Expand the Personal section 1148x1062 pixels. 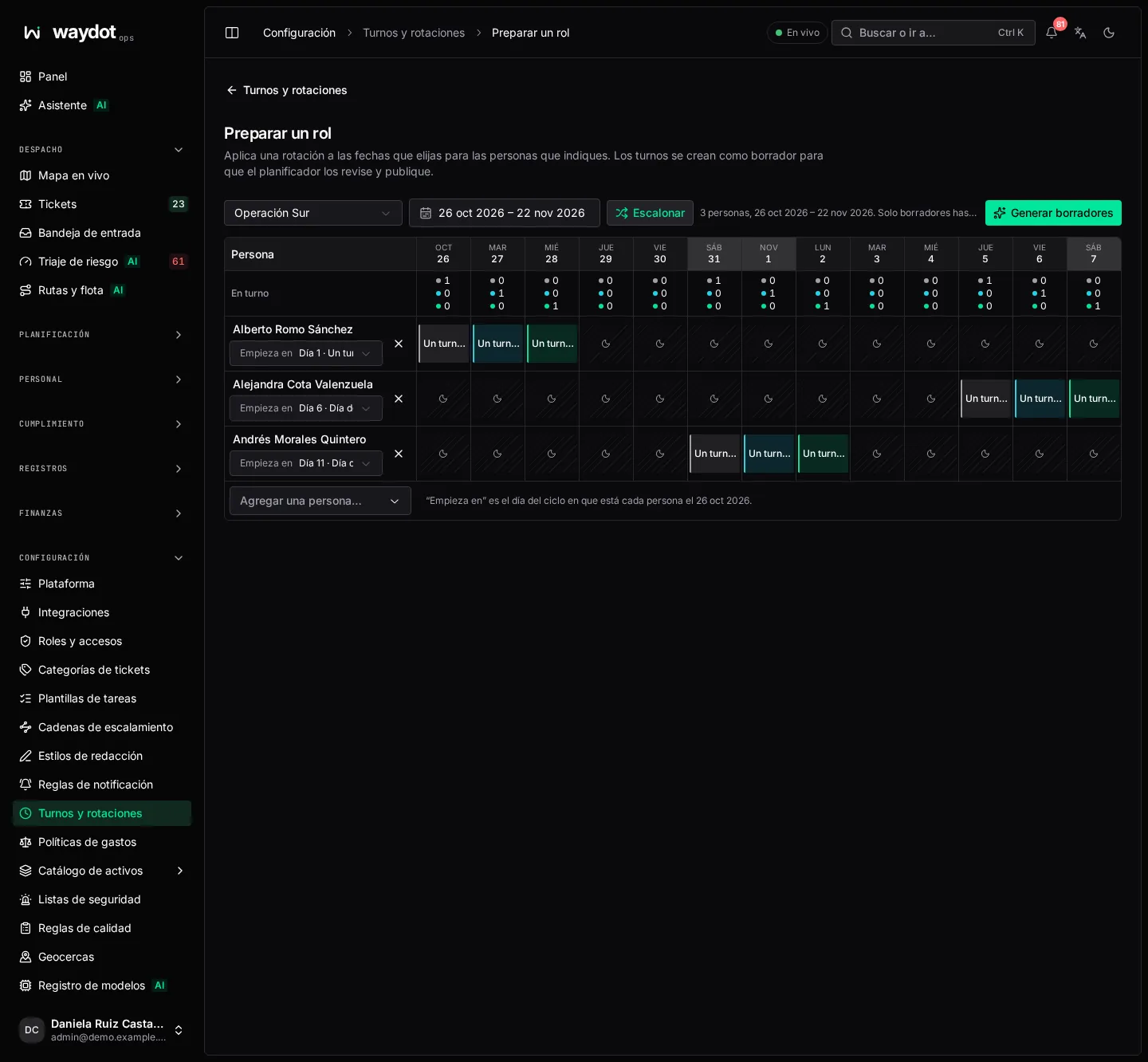coord(102,380)
